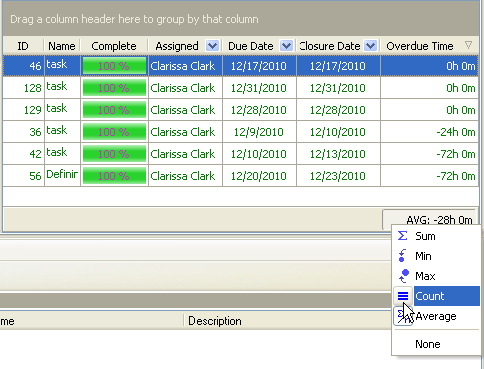Open the Assigned column filter dropdown
The height and width of the screenshot is (369, 484).
pos(212,46)
